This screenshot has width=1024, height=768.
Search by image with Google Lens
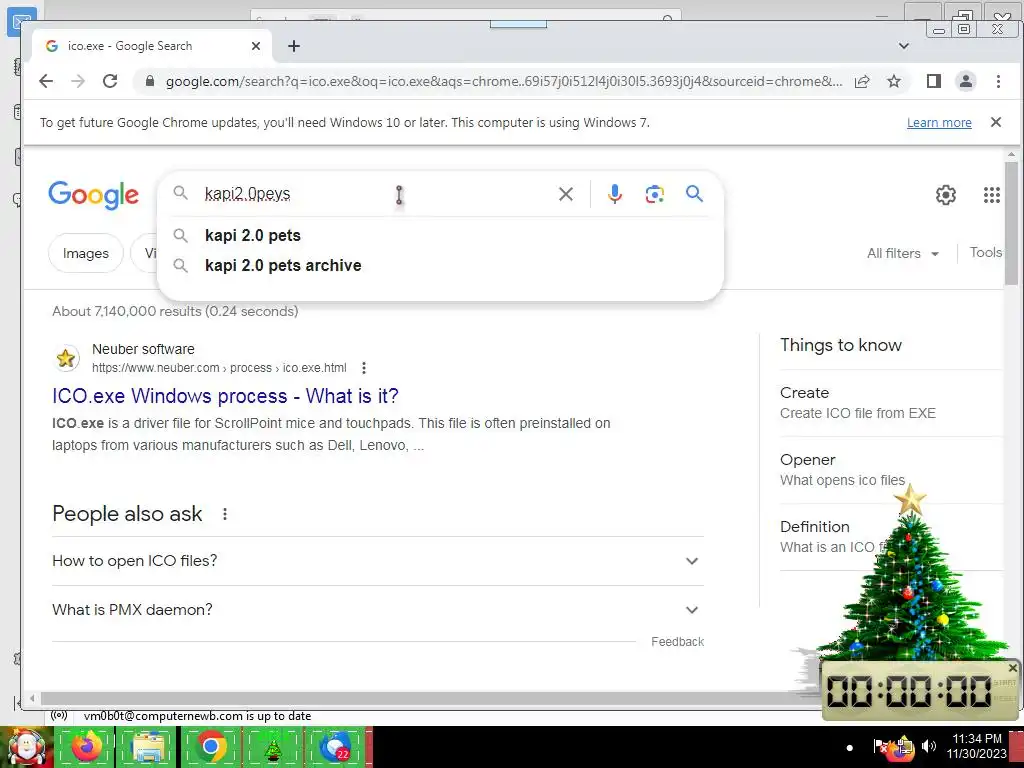654,194
